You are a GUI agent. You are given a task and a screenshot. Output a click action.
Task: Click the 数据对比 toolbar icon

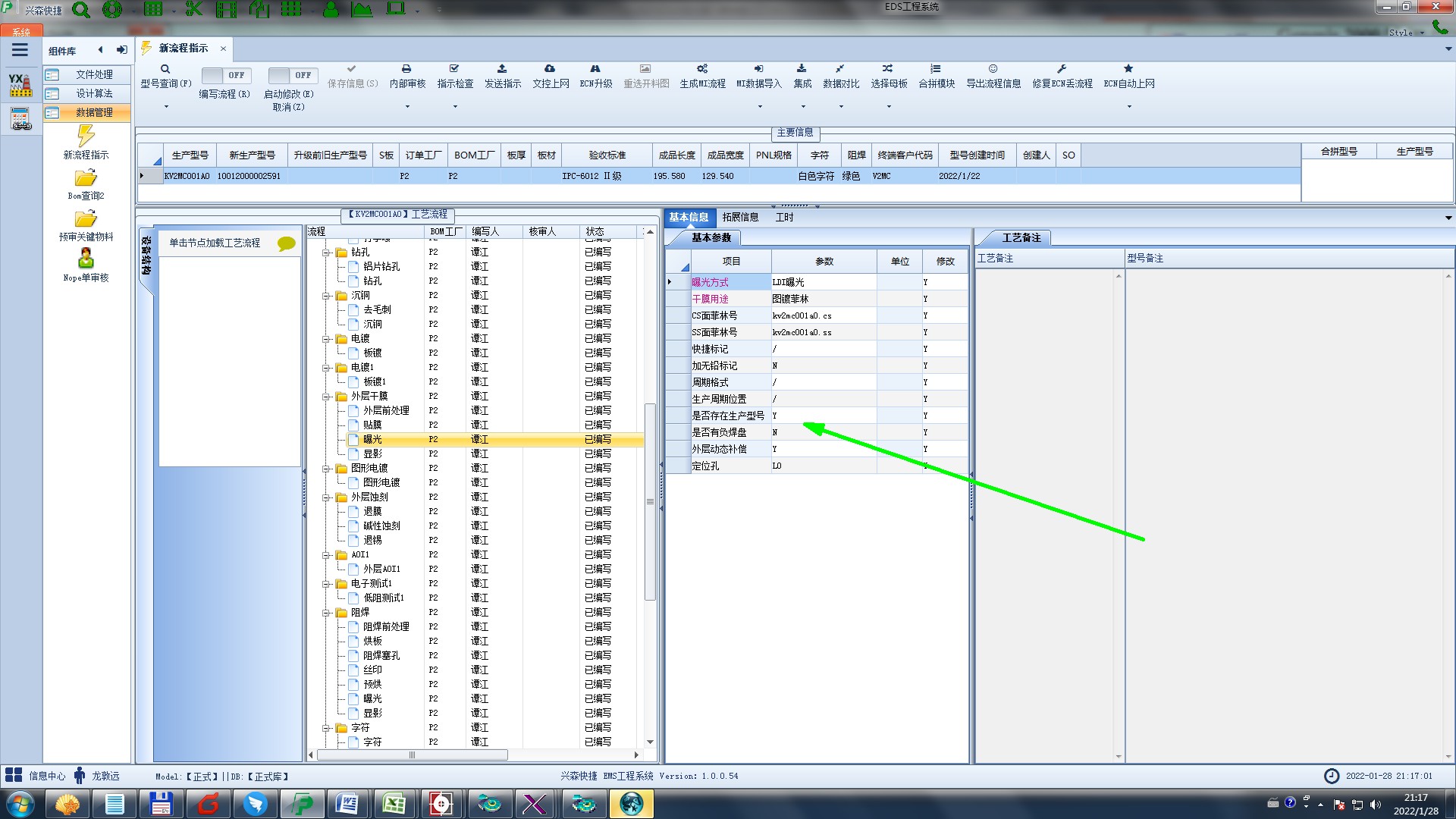[x=840, y=69]
